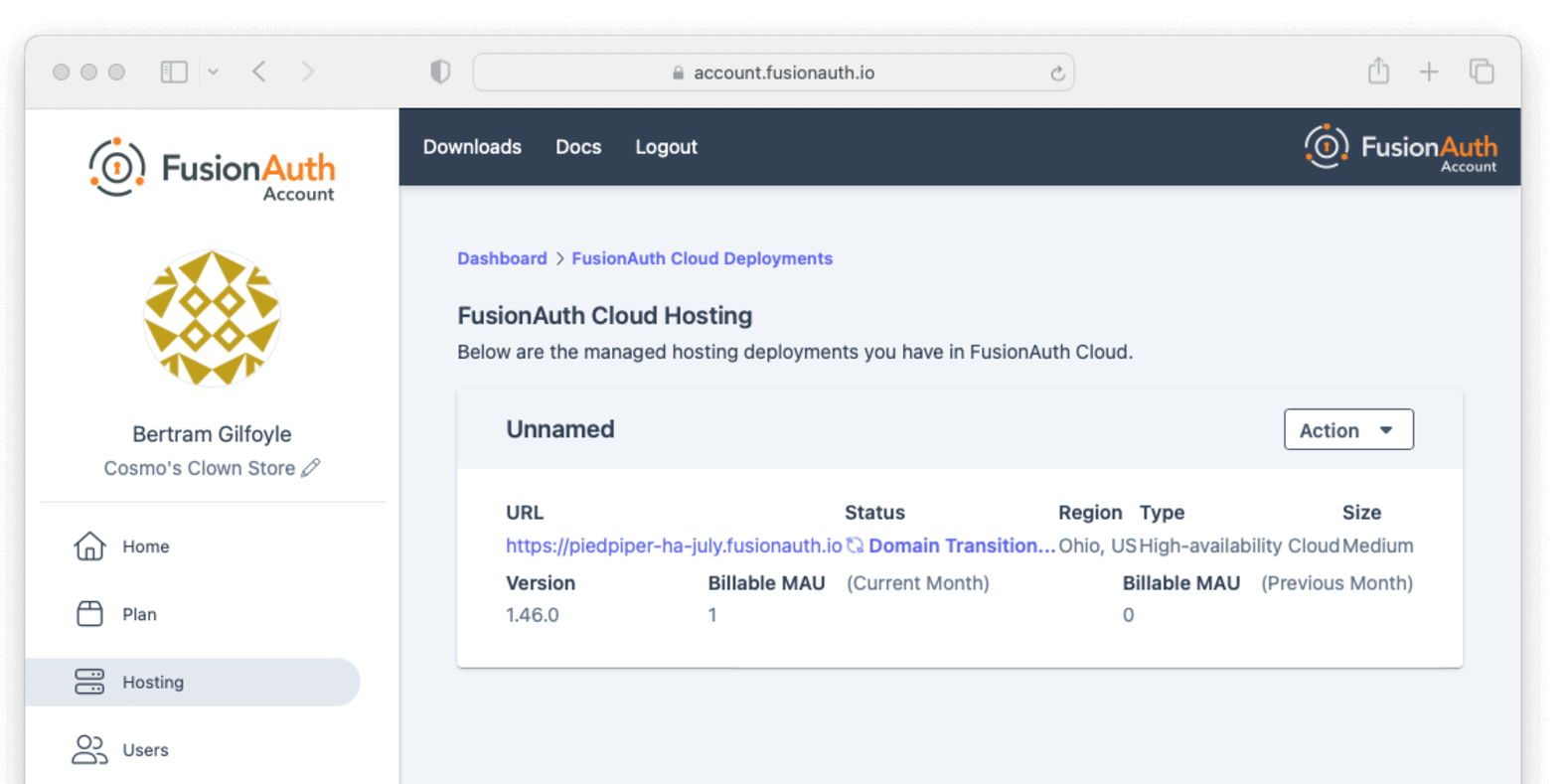1568x784 pixels.
Task: Edit company name with pencil icon
Action: (x=311, y=467)
